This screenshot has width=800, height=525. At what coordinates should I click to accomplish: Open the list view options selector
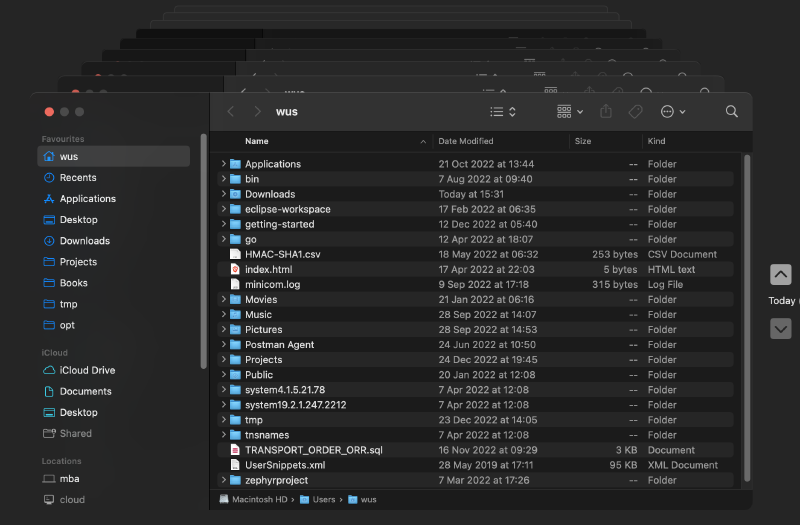pyautogui.click(x=503, y=112)
